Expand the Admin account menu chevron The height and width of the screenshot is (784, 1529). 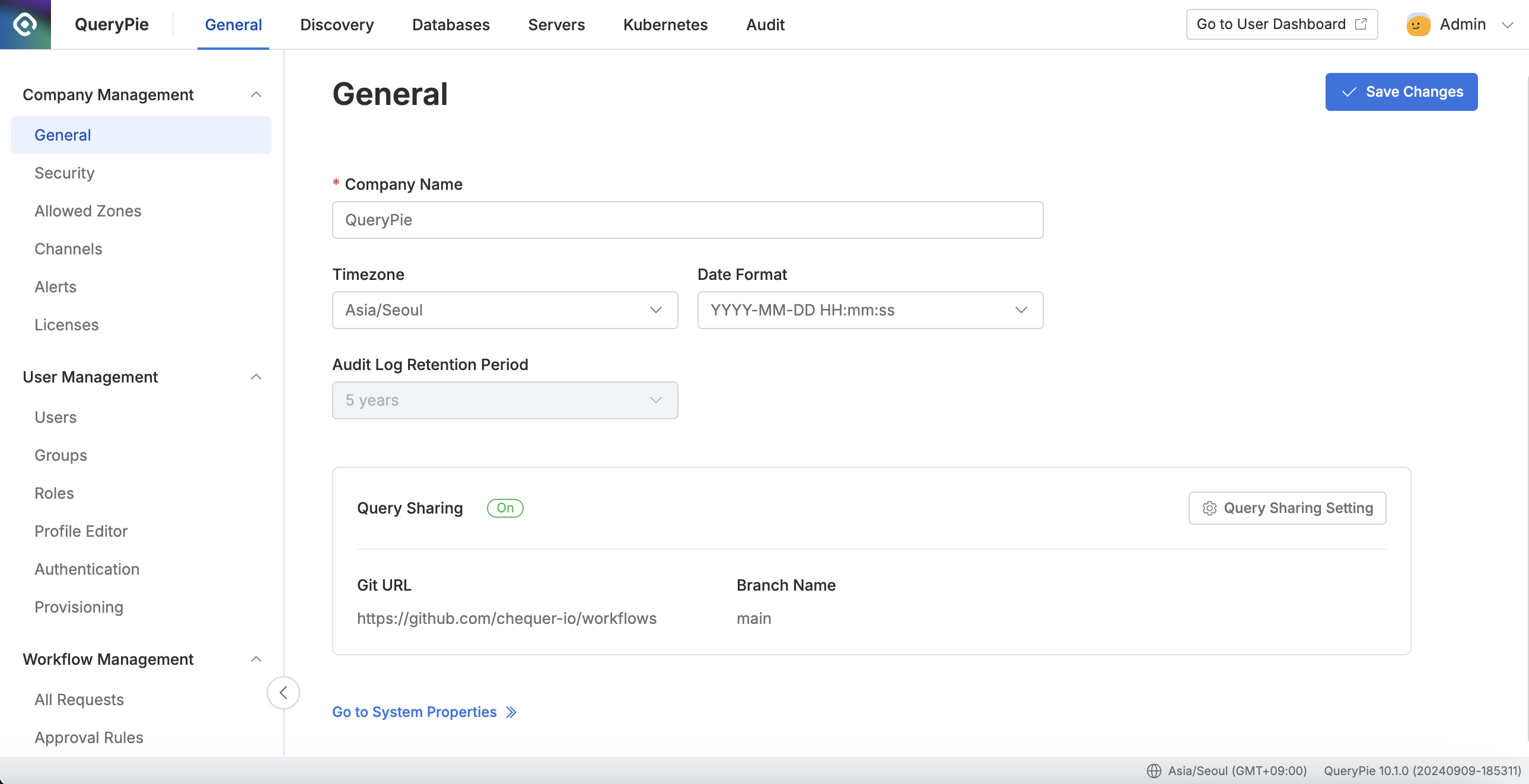click(x=1507, y=24)
